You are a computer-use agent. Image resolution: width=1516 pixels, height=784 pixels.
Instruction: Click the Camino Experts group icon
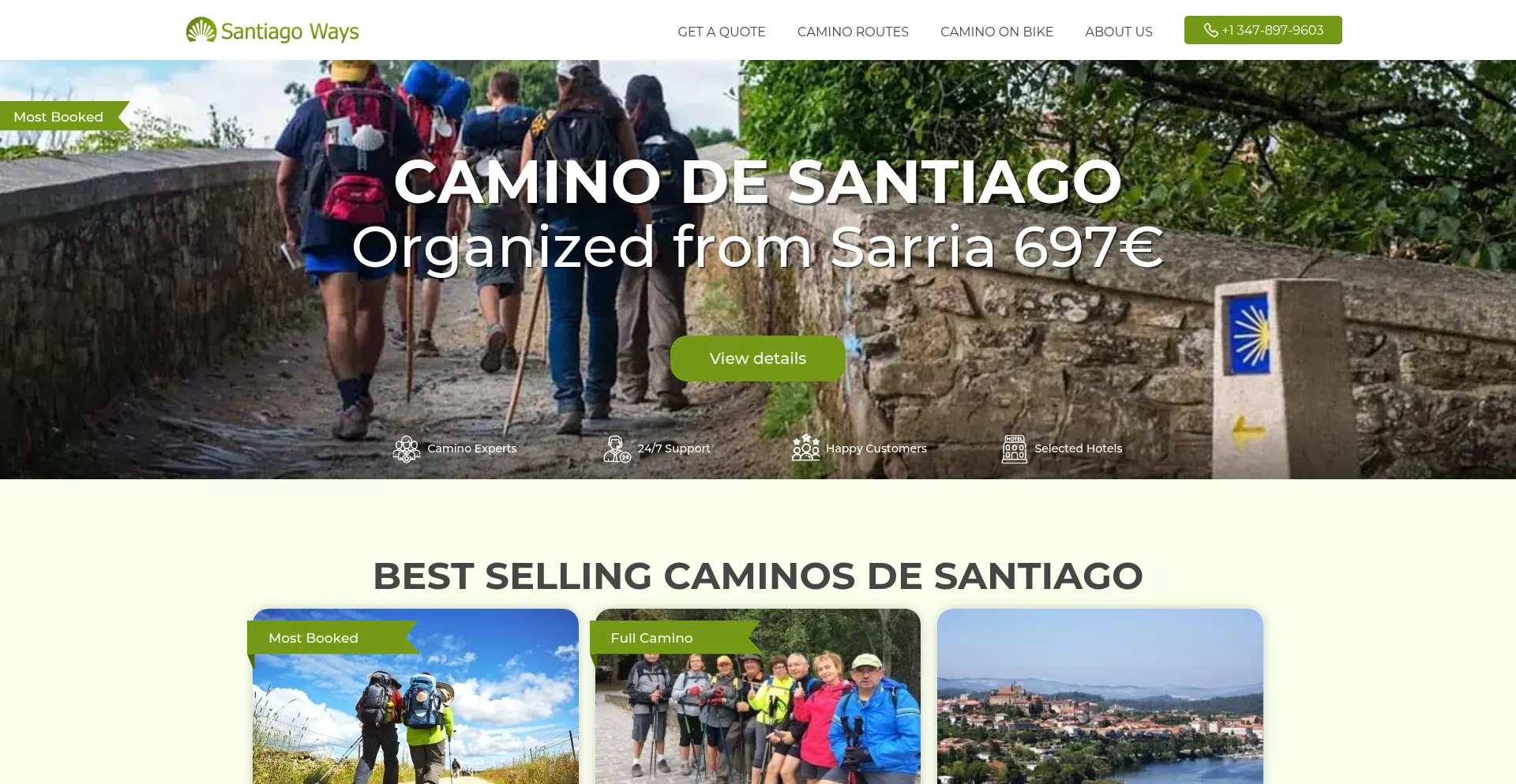pyautogui.click(x=407, y=448)
